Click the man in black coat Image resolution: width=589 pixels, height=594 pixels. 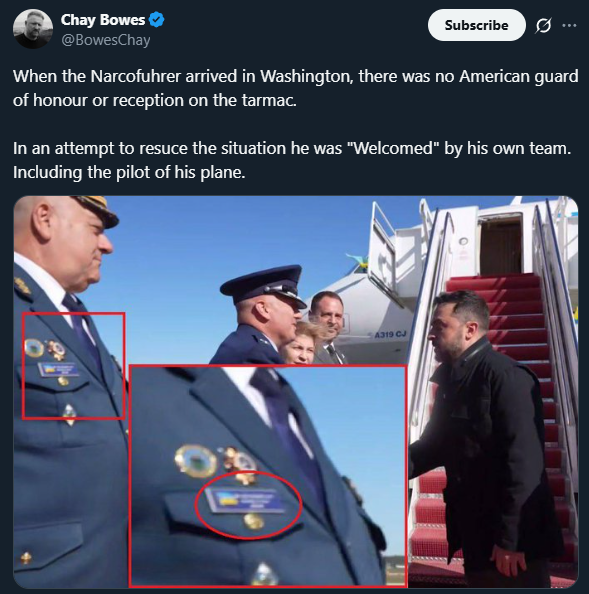[x=487, y=436]
